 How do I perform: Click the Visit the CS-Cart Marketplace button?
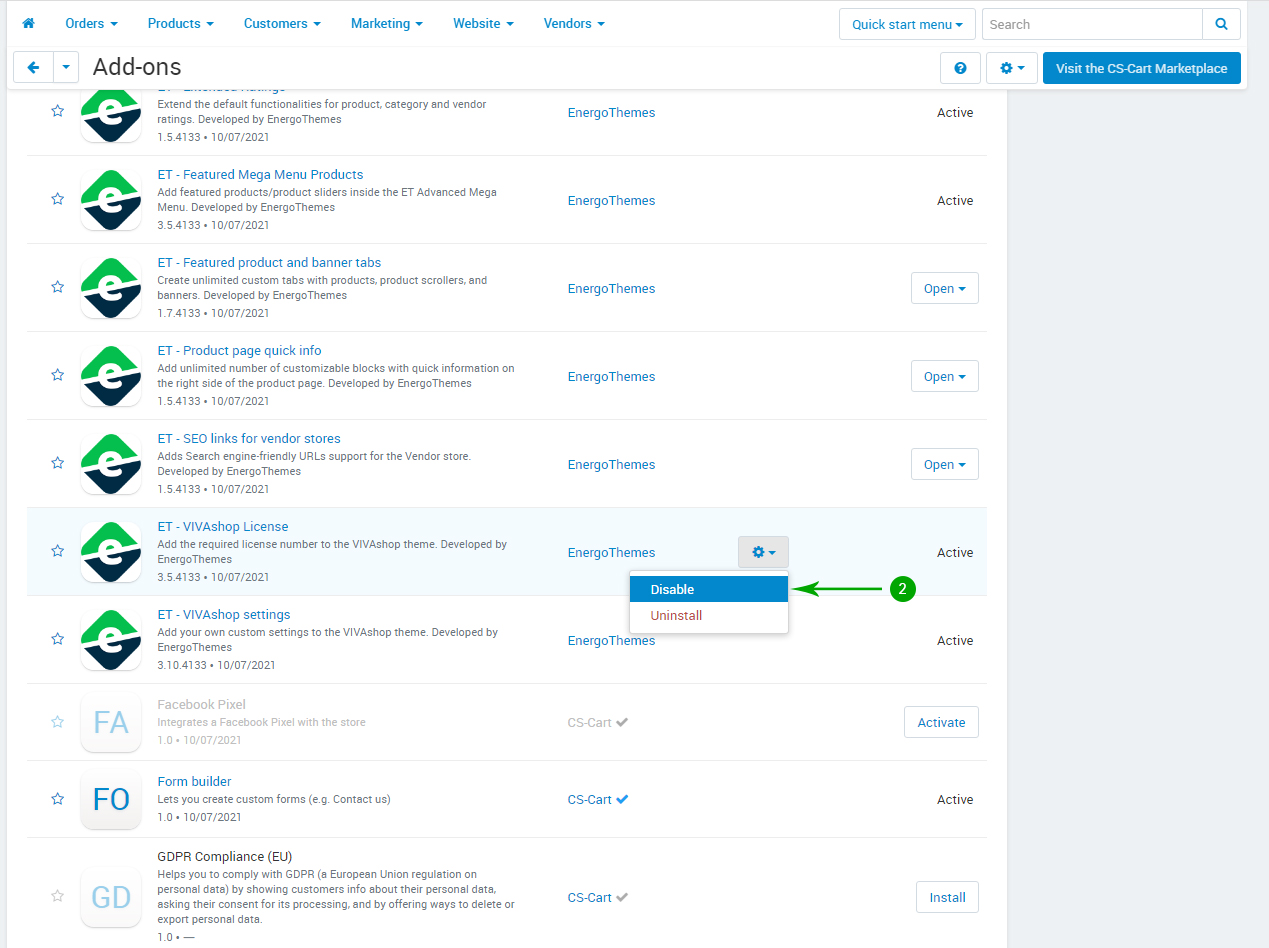point(1142,68)
